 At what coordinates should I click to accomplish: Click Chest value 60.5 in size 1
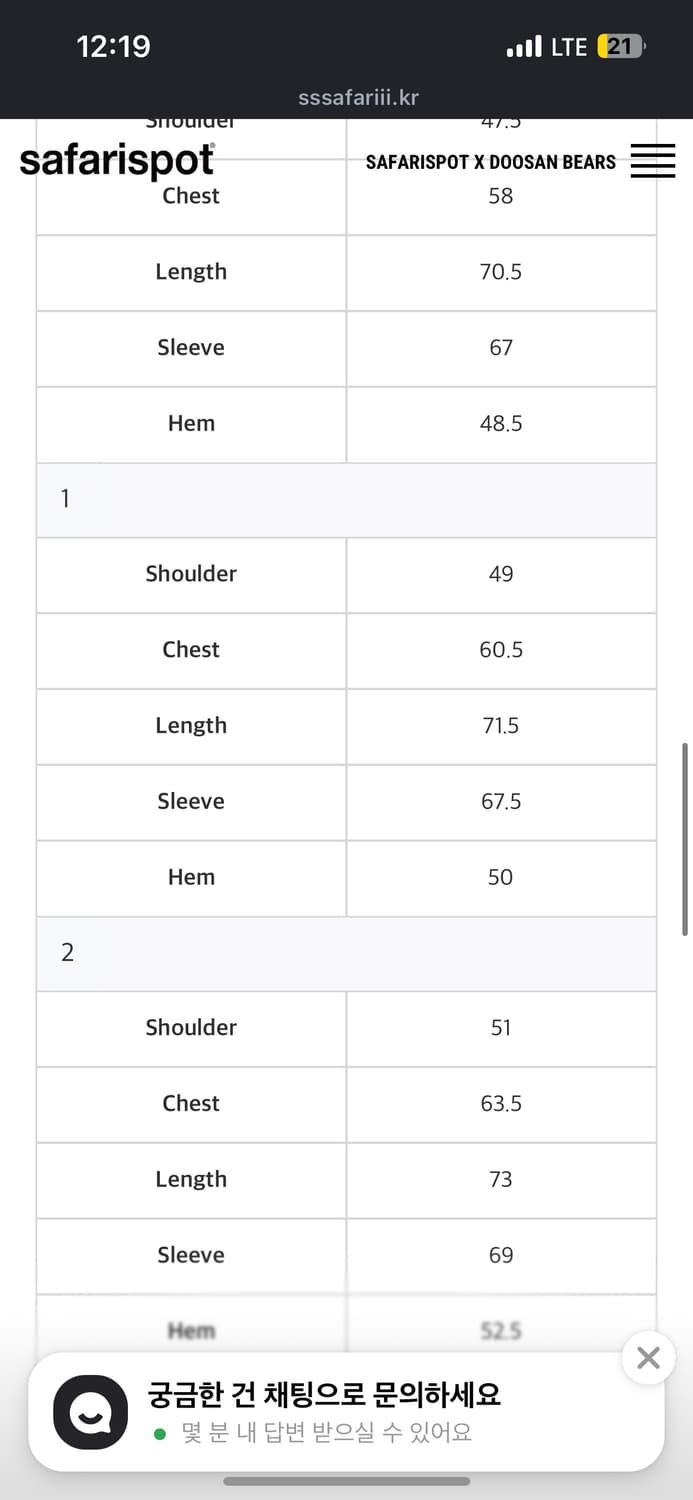pyautogui.click(x=501, y=650)
